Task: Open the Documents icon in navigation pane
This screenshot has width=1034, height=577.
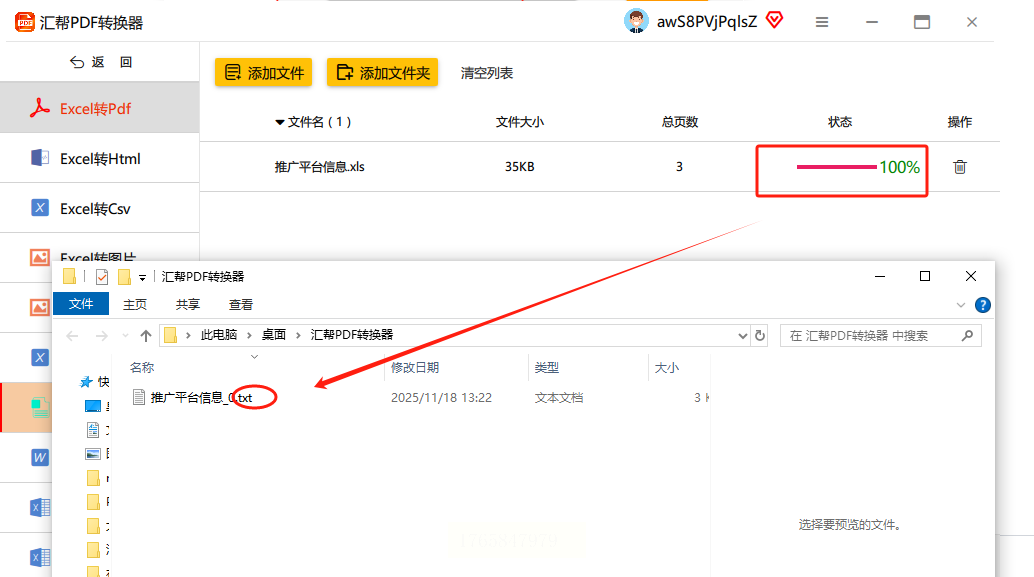Action: [x=93, y=430]
